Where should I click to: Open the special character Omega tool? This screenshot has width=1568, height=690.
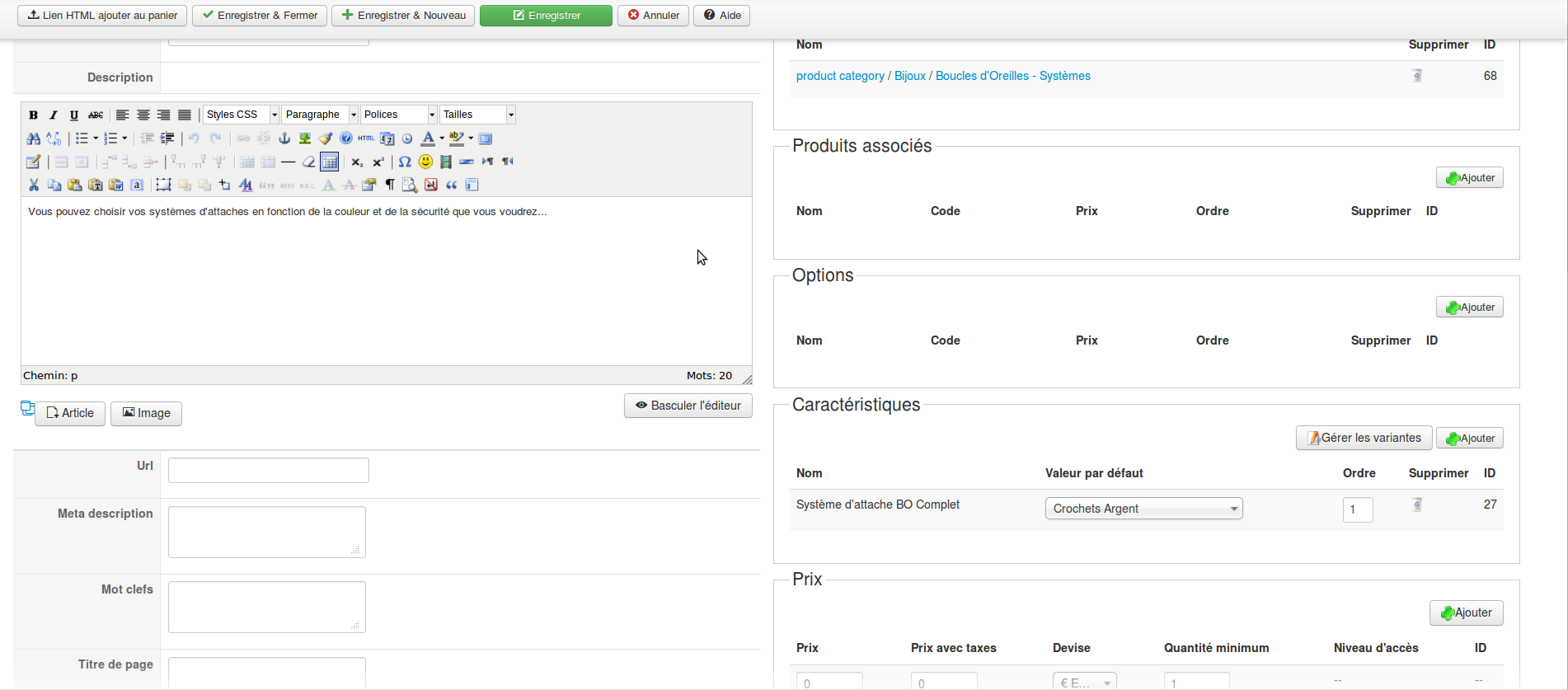[x=405, y=162]
